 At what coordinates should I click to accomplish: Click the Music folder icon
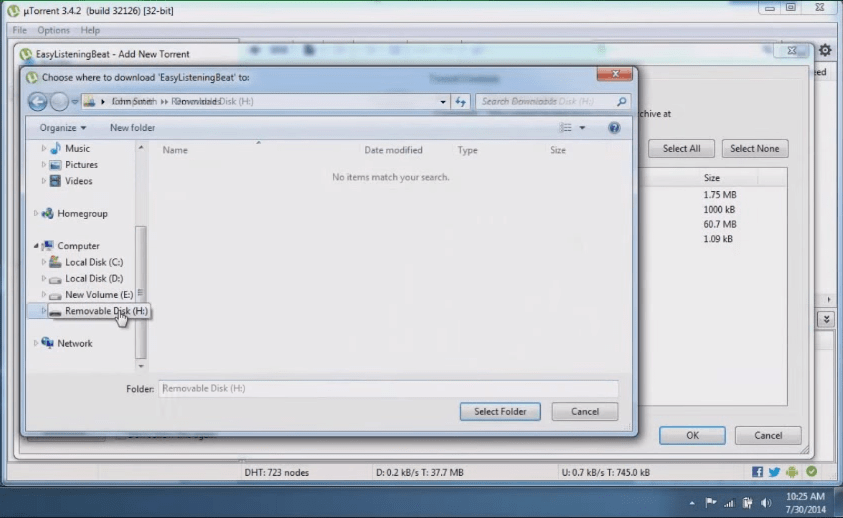(x=55, y=148)
